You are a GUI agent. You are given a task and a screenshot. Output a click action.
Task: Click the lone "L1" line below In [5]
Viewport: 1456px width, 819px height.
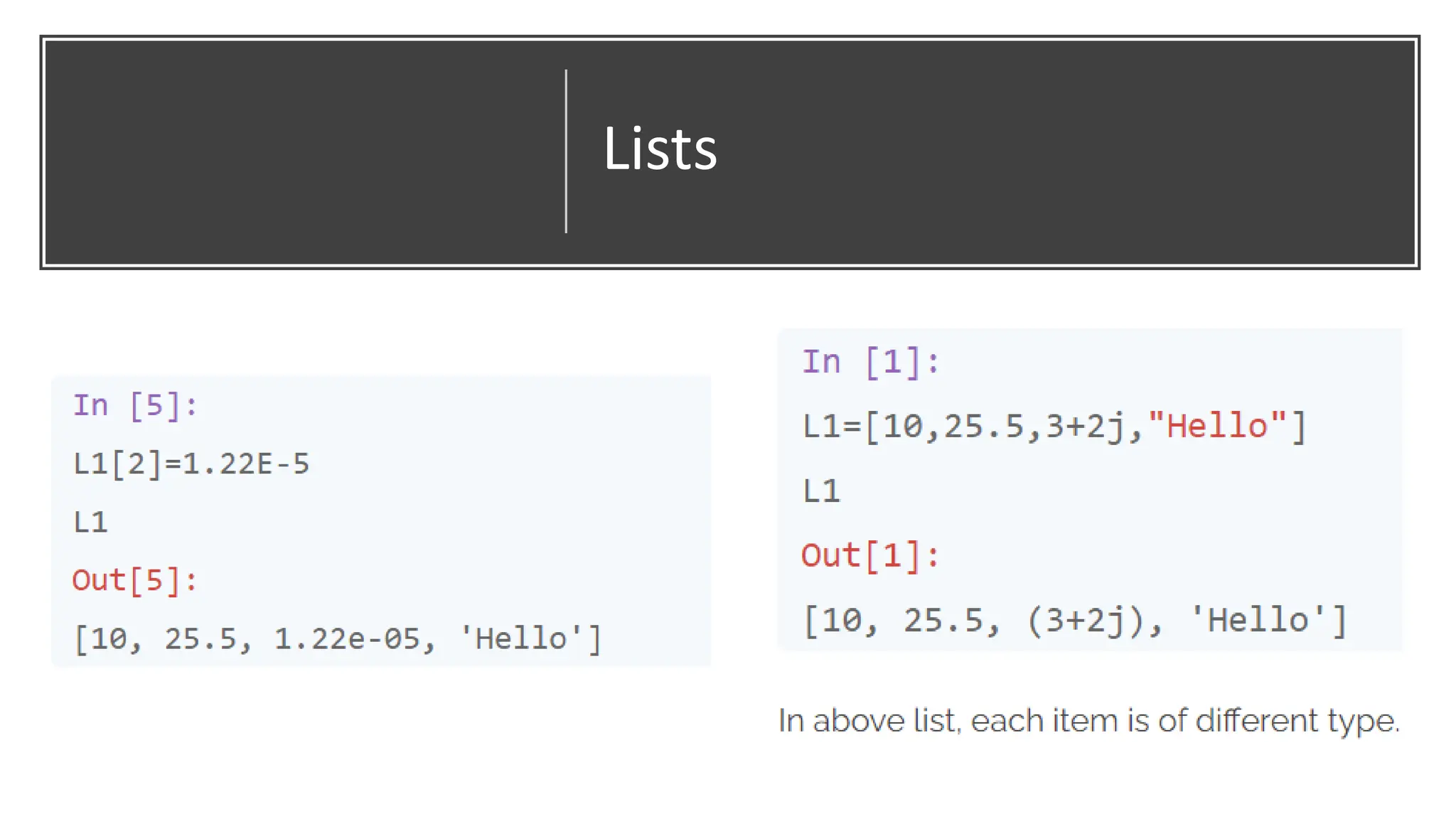pyautogui.click(x=90, y=523)
